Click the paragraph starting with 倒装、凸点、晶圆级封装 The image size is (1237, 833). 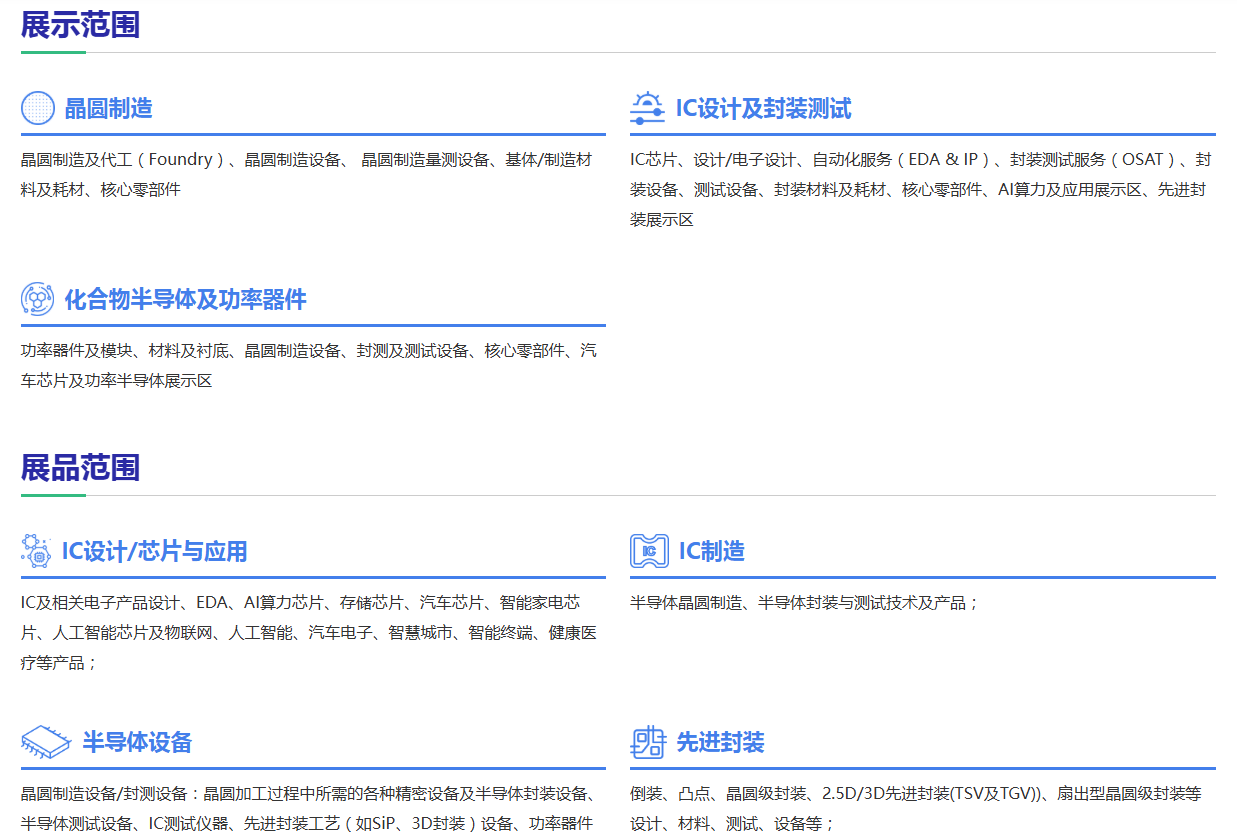(915, 808)
